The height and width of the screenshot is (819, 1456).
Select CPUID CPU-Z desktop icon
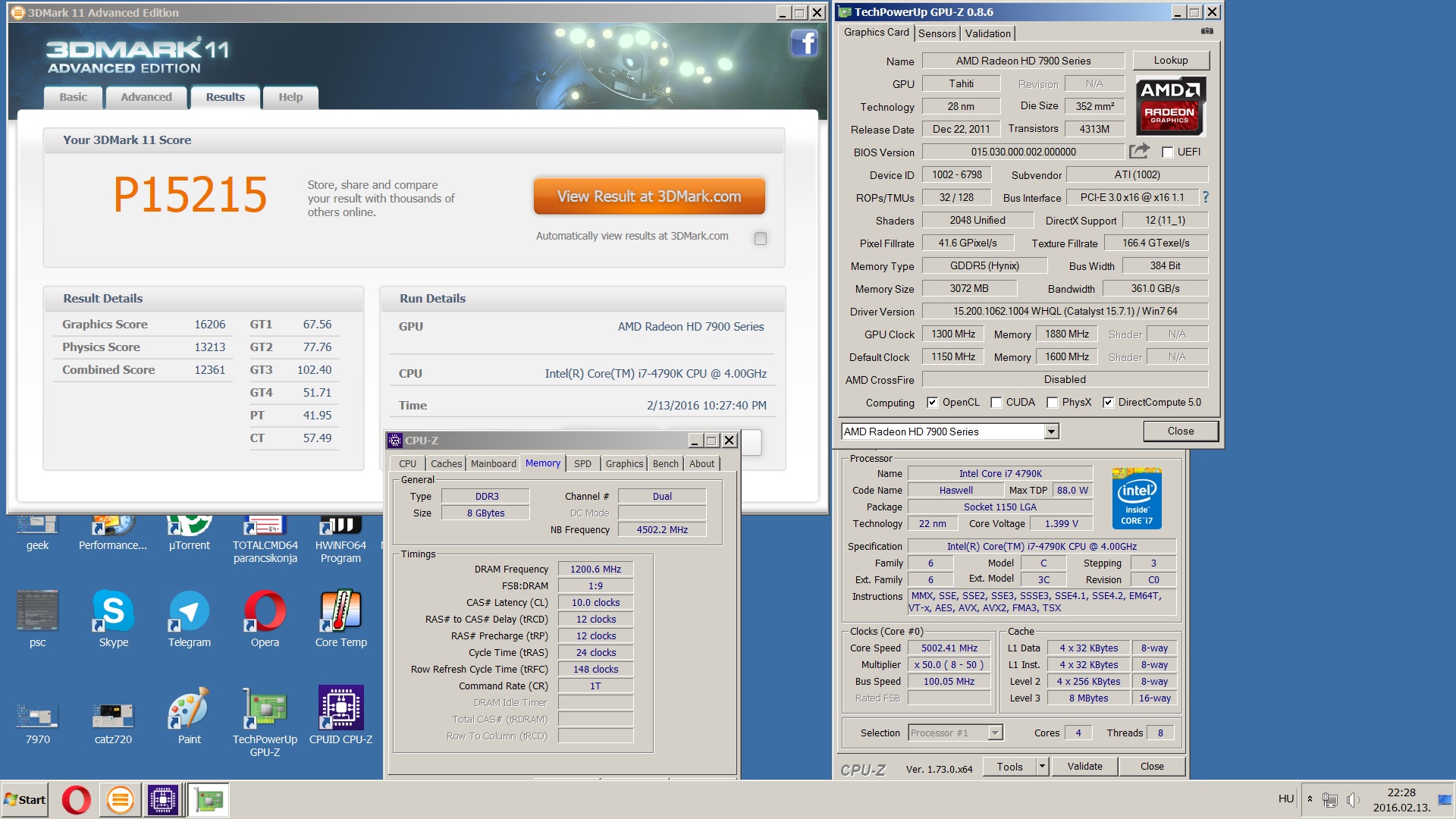tap(341, 717)
